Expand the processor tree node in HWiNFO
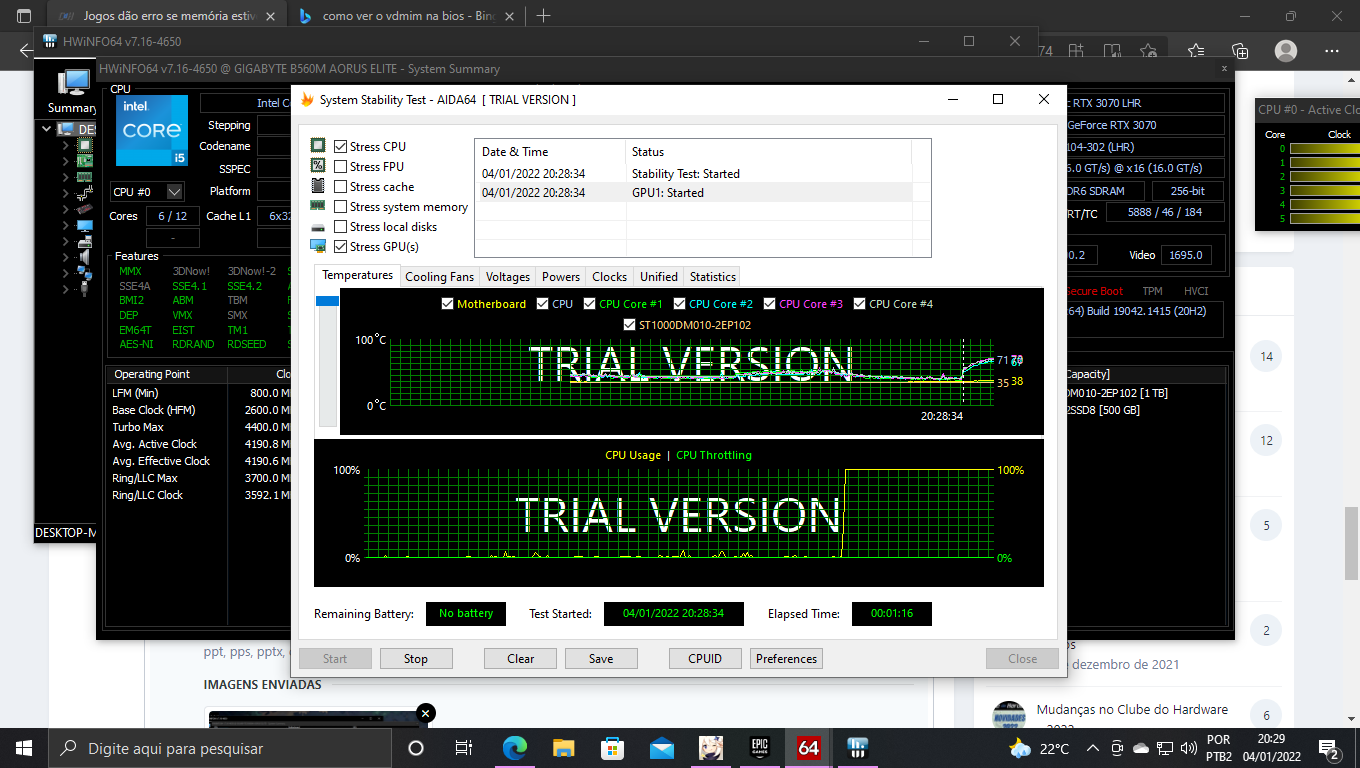1360x768 pixels. tap(66, 145)
